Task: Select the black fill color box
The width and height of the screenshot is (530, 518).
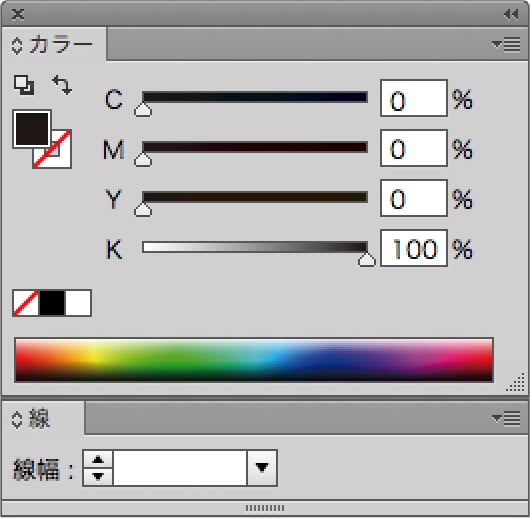Action: pos(32,129)
